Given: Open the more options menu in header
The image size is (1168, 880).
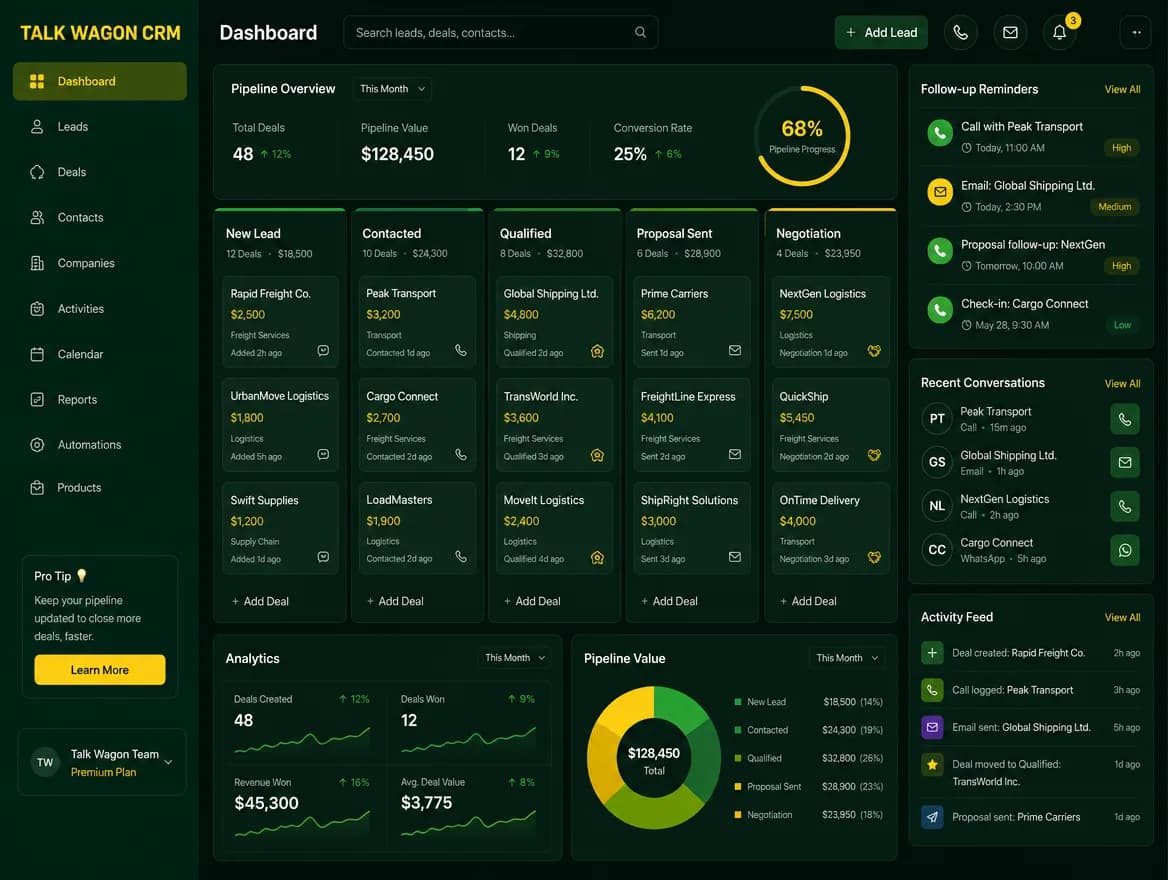Looking at the screenshot, I should 1135,33.
